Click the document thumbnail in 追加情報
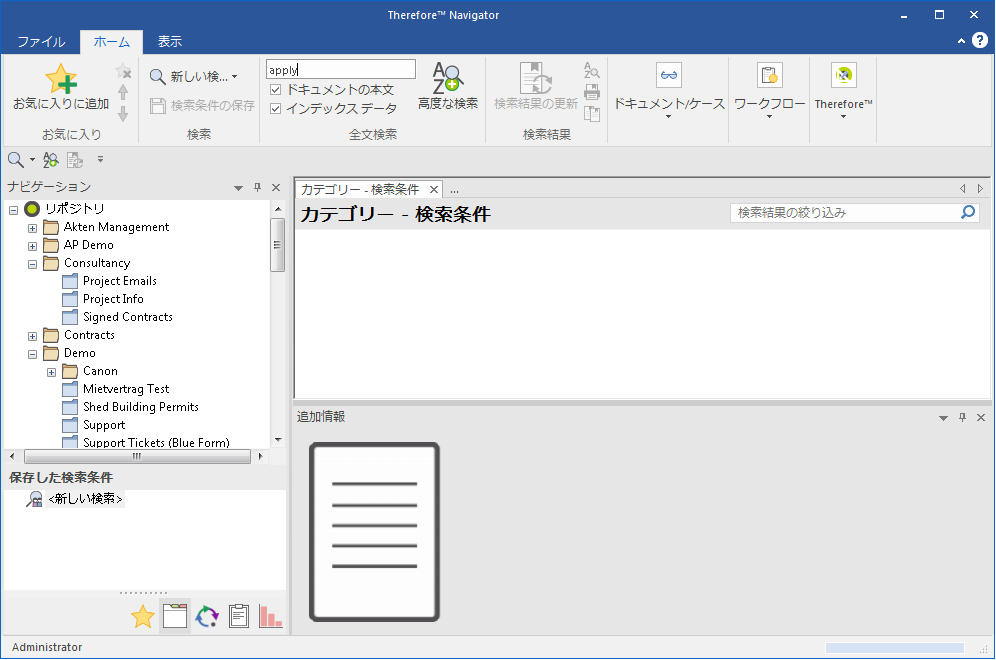996x660 pixels. pos(374,532)
